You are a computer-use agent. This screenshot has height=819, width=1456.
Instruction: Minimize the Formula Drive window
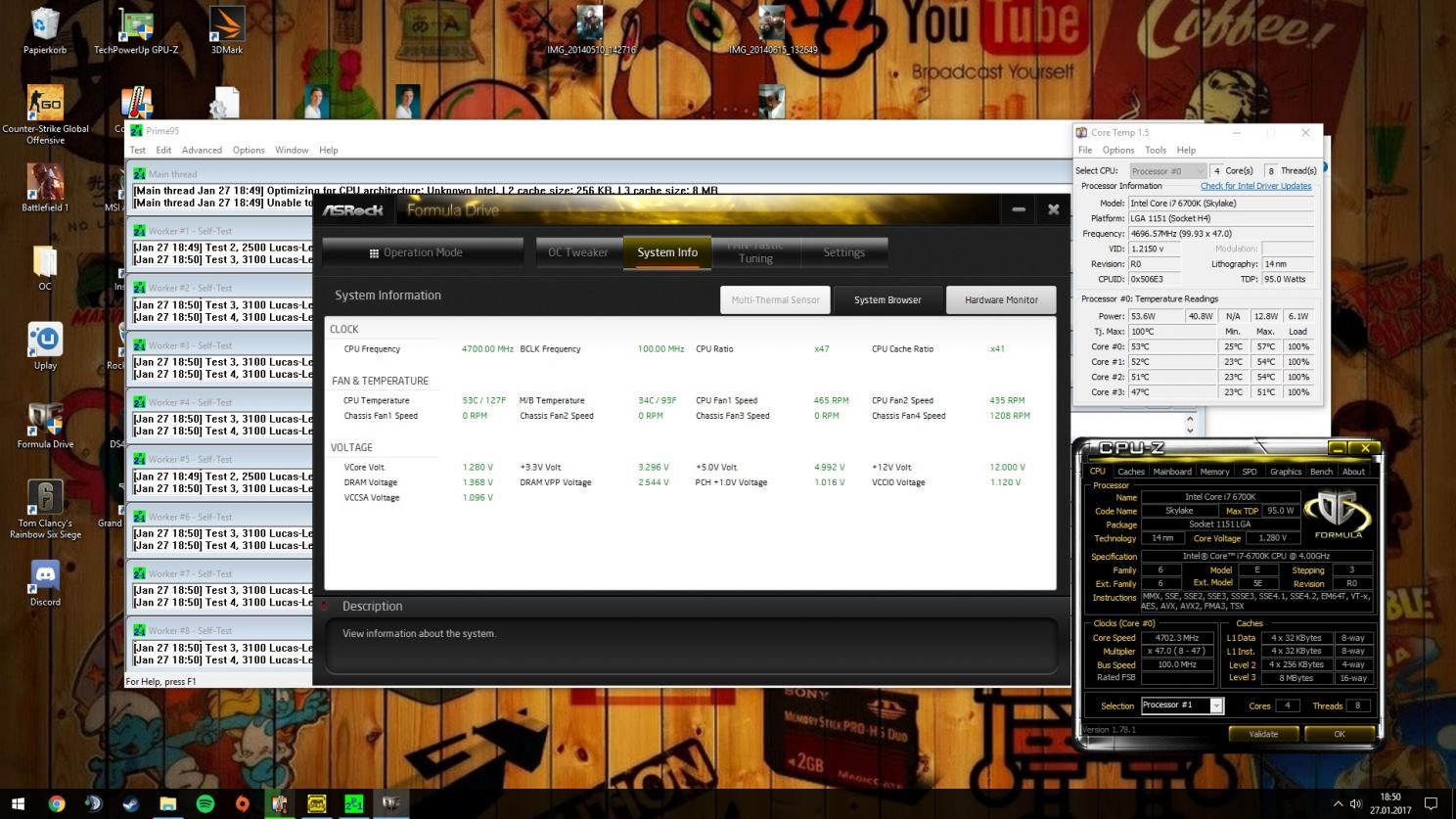(x=1019, y=209)
